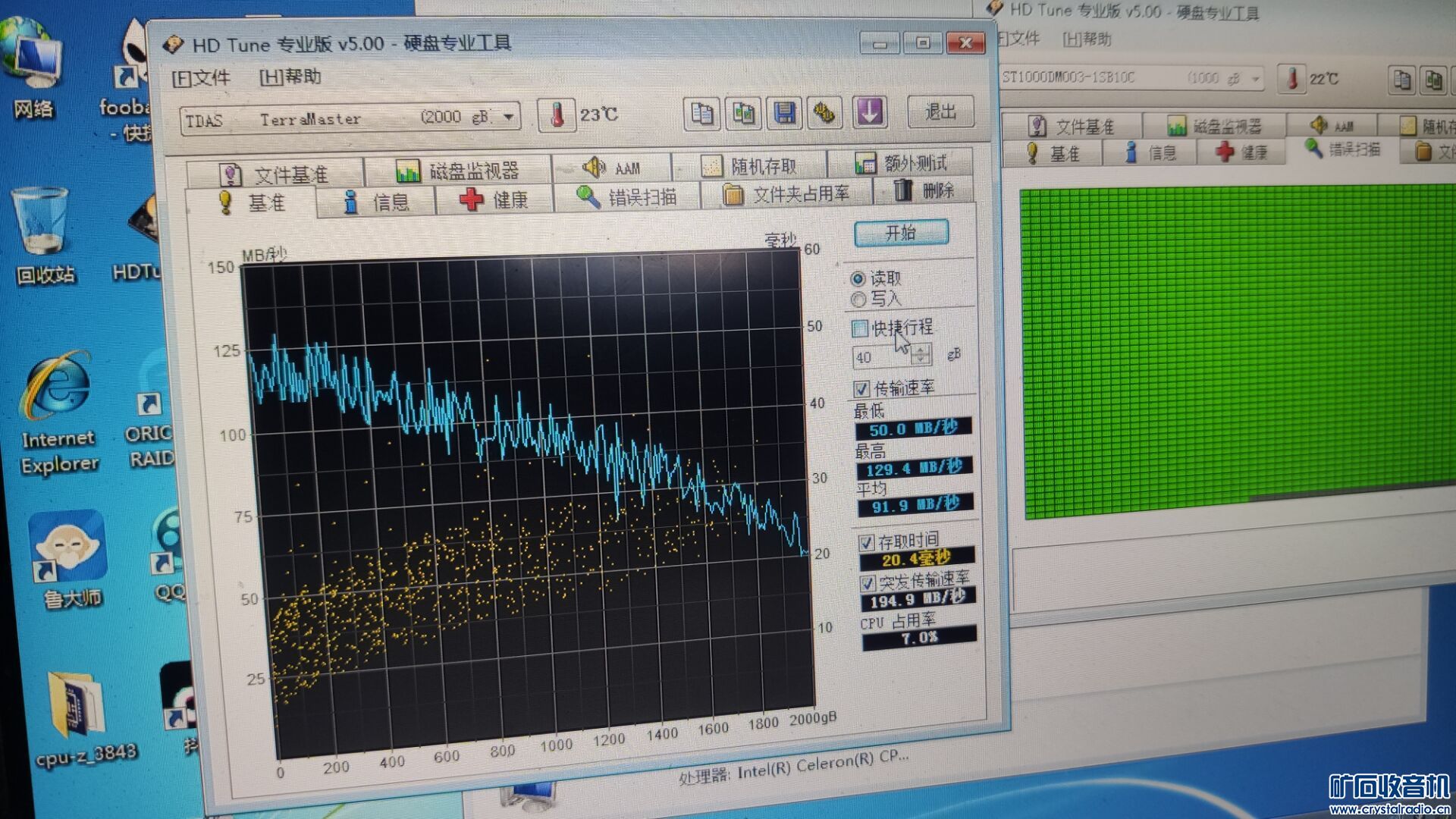The image size is (1456, 819).
Task: Click the thermometer icon in the rear HD Tune window
Action: 1292,78
